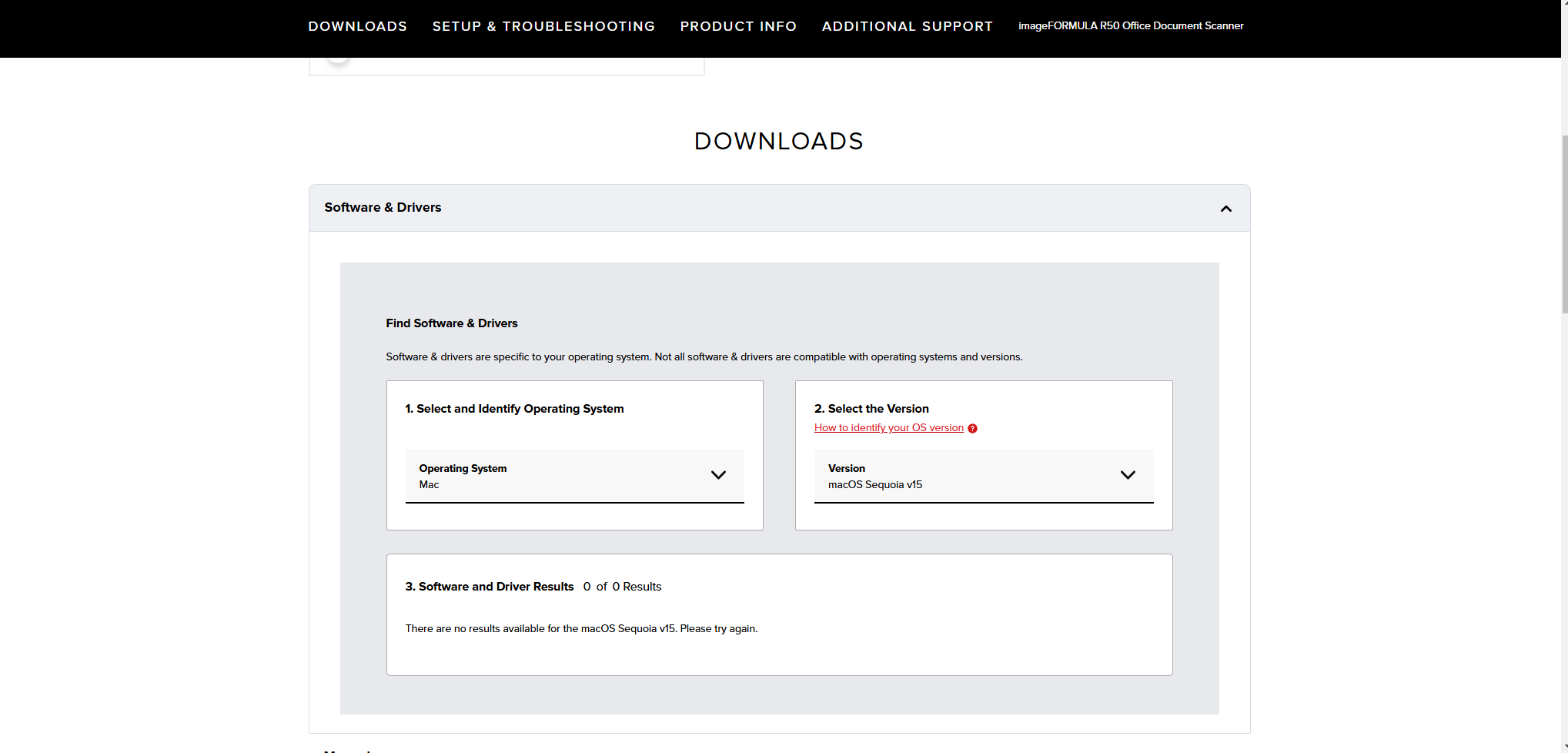Click the large DOWNLOADS section heading
The height and width of the screenshot is (753, 1568).
click(778, 142)
